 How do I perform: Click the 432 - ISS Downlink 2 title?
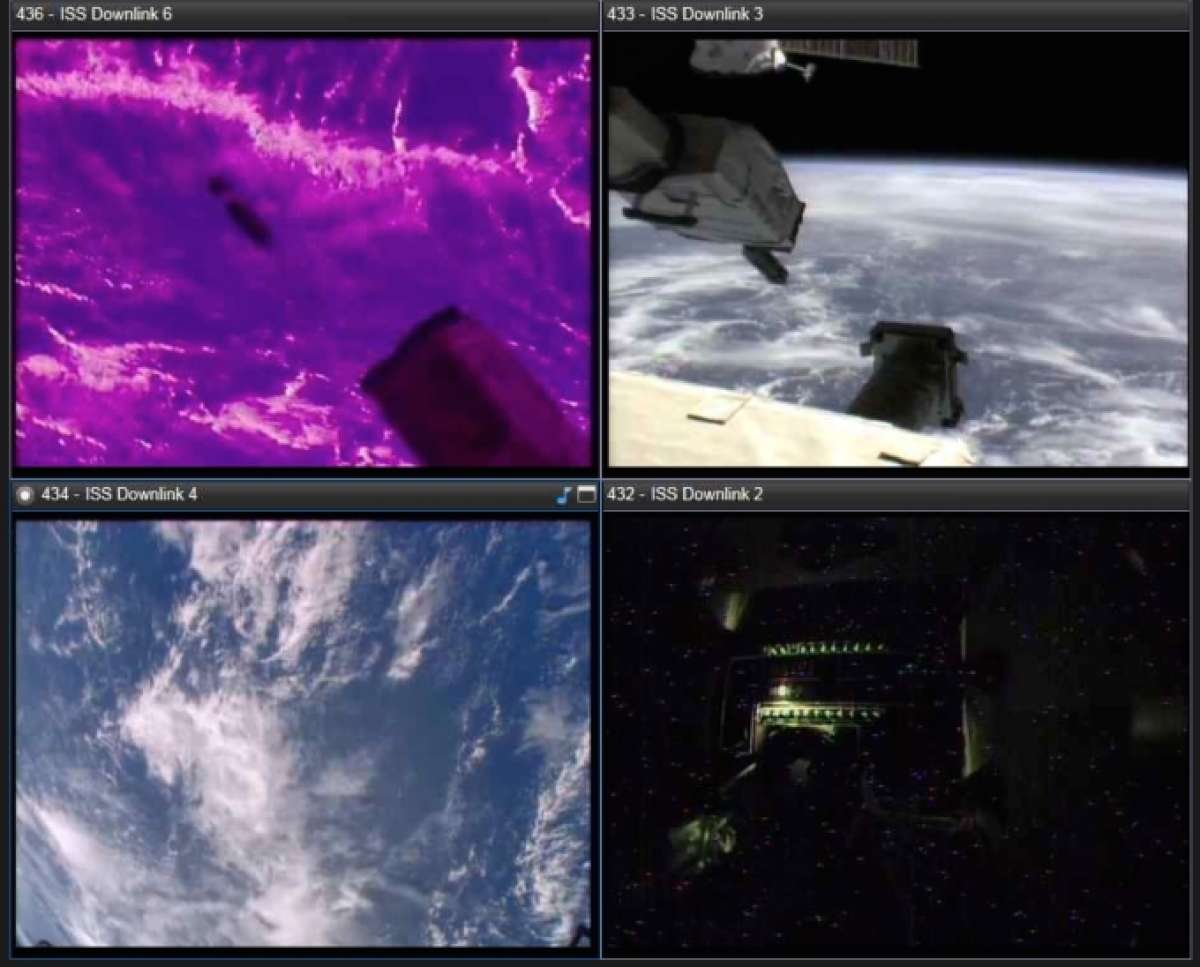coord(684,495)
